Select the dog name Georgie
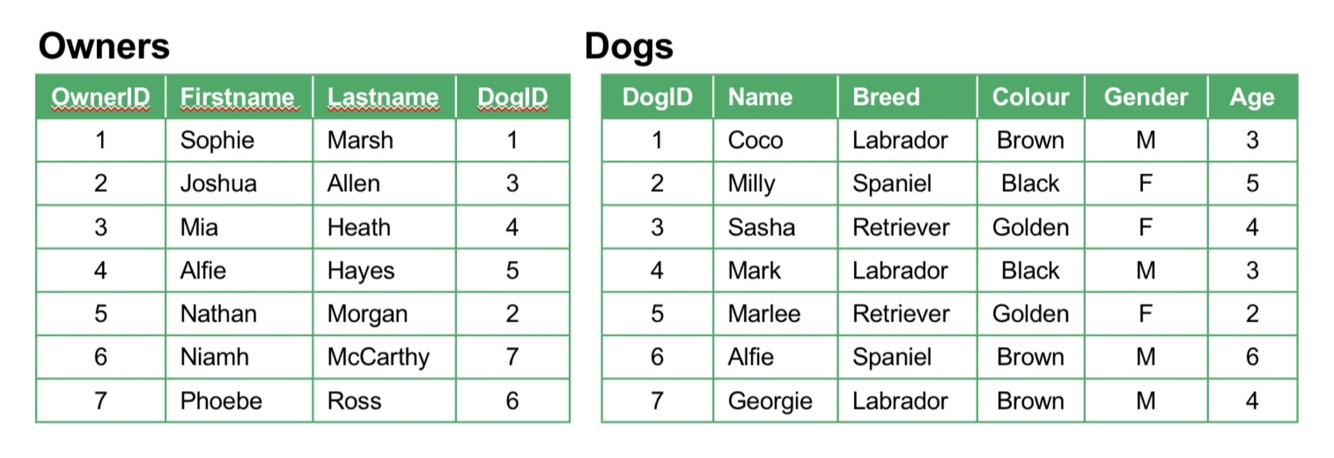1334x458 pixels. [775, 401]
